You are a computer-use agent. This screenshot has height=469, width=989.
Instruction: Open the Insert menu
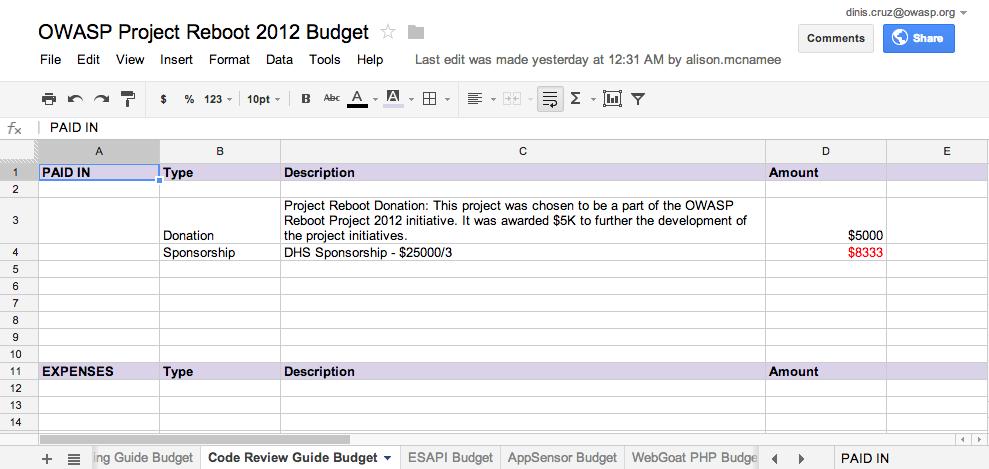pyautogui.click(x=177, y=60)
